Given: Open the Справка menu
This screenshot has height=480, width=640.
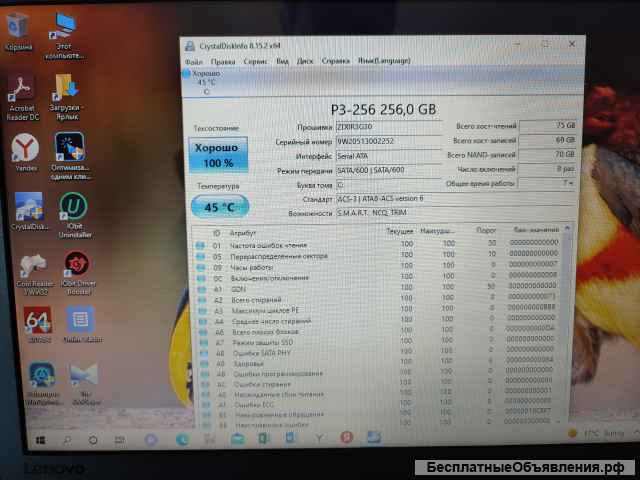Looking at the screenshot, I should pos(336,61).
